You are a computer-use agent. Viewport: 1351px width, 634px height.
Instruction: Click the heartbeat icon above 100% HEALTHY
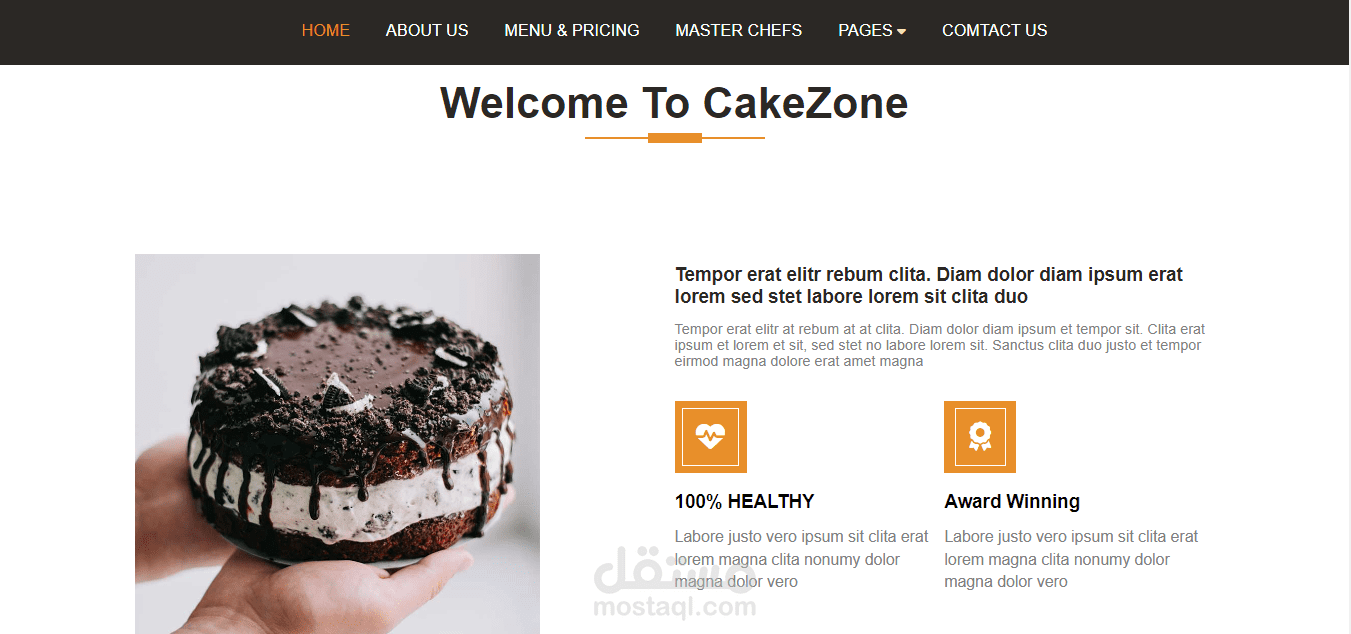point(710,436)
